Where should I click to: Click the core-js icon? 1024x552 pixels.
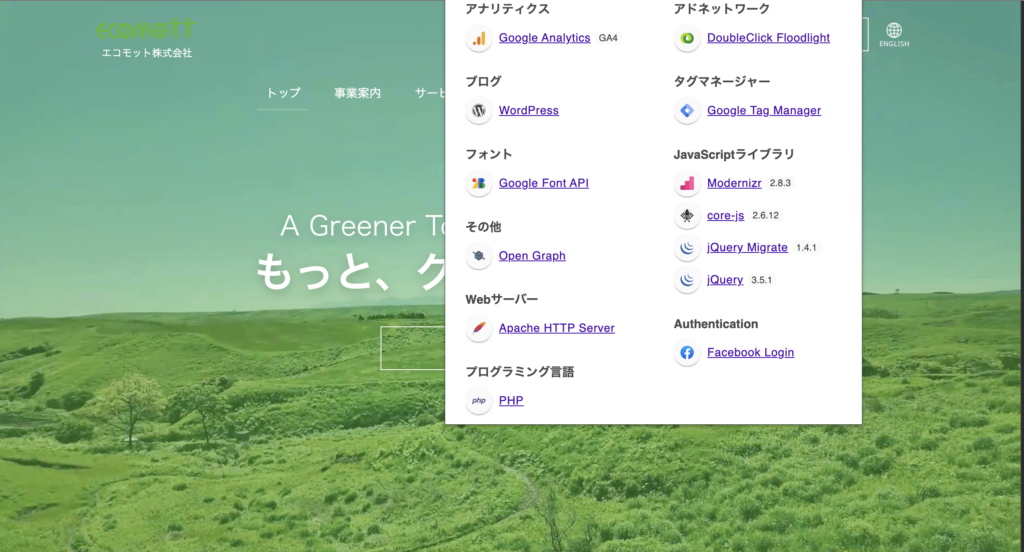click(687, 216)
